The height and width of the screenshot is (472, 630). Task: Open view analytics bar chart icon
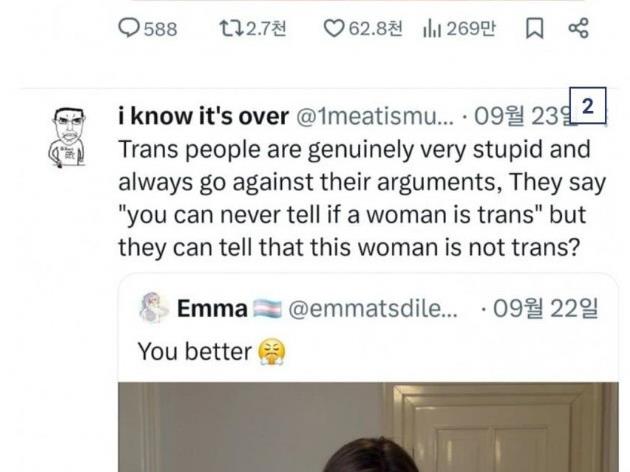tap(432, 29)
